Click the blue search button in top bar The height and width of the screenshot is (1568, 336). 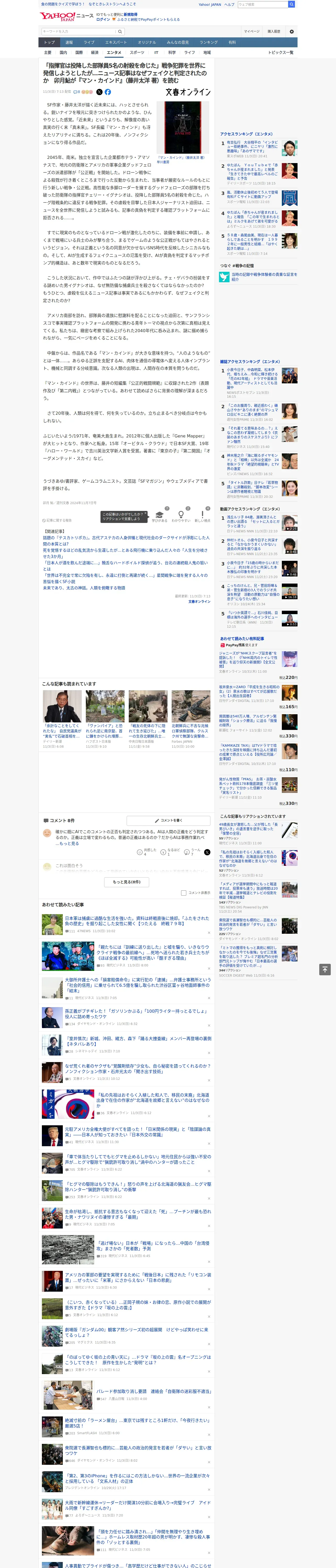point(292,4)
